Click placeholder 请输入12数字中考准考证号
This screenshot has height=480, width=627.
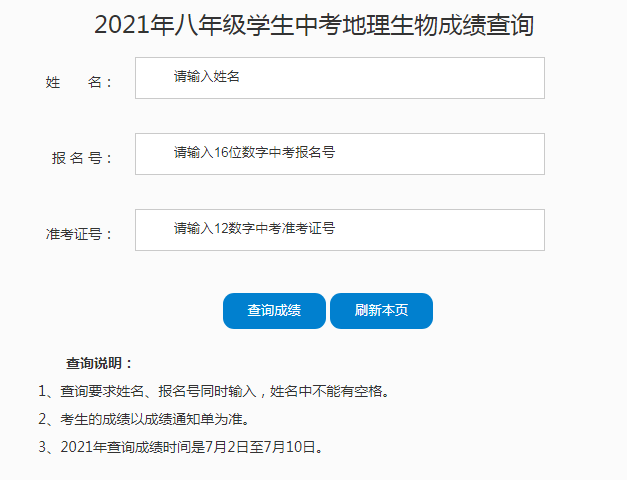point(254,229)
